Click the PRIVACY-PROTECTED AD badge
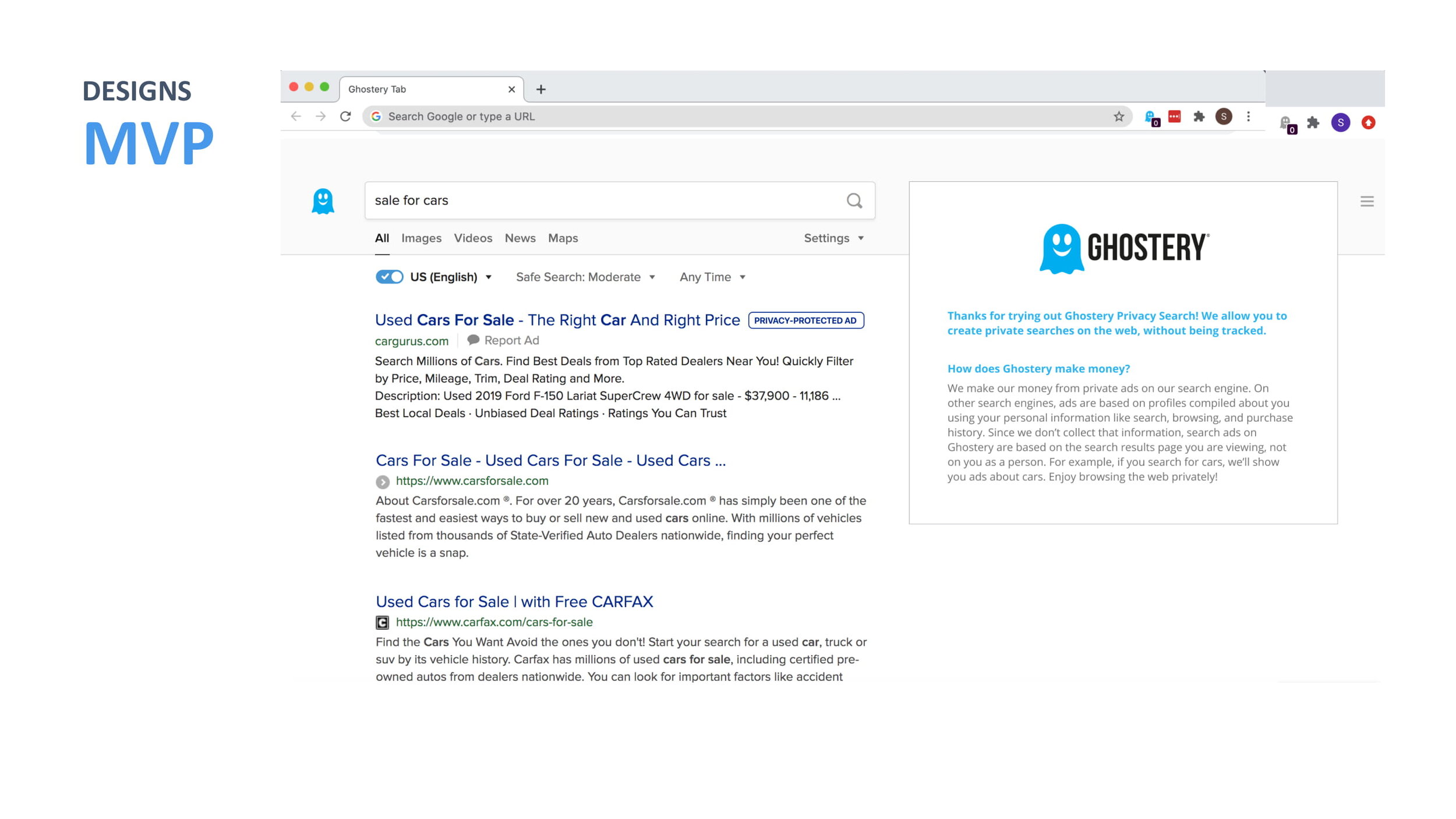Screen dimensions: 1456x819 click(x=806, y=320)
